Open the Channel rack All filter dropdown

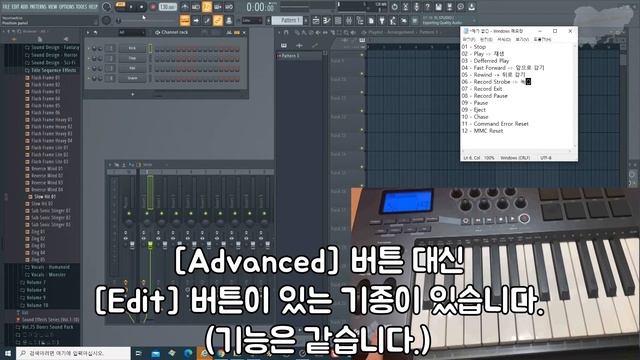point(131,32)
